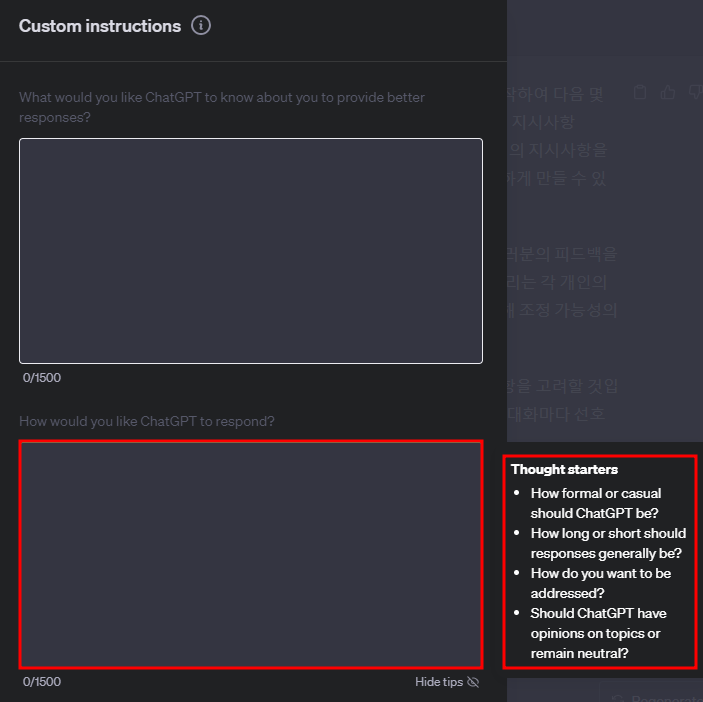This screenshot has width=703, height=702.
Task: Click 'How long or short should responses' tip
Action: click(608, 543)
